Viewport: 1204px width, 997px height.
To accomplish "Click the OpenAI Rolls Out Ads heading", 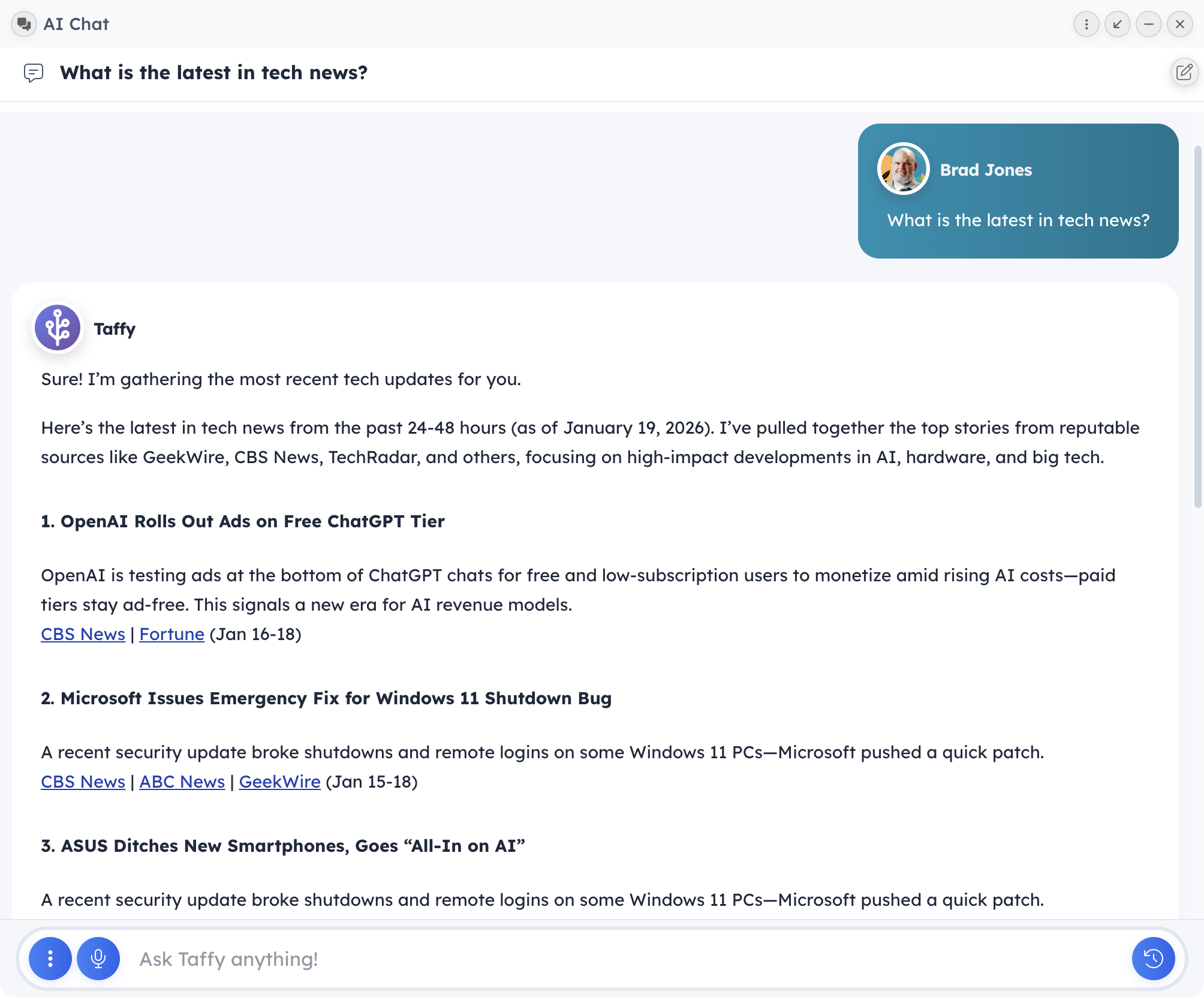I will coord(243,521).
